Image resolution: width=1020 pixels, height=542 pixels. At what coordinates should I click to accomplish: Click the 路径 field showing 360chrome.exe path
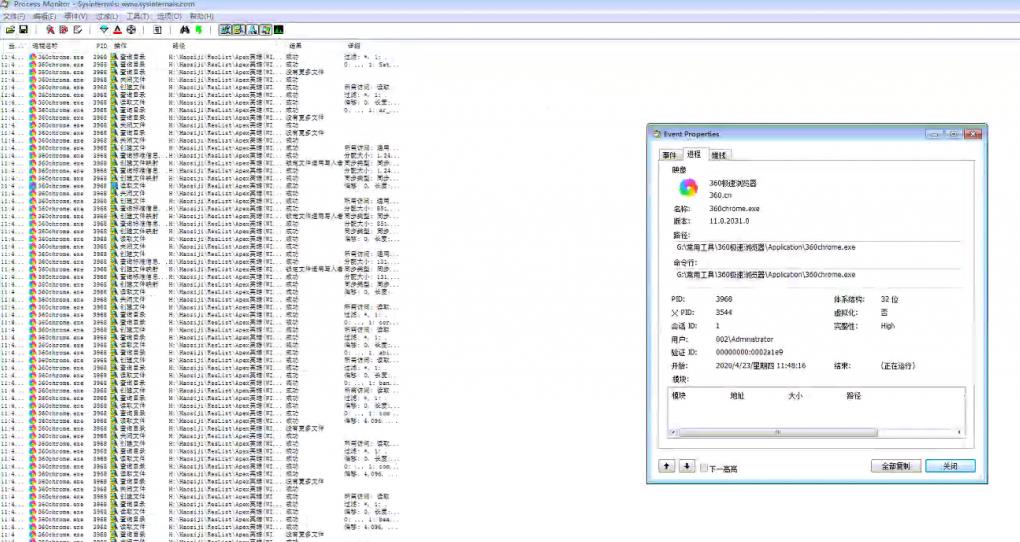(x=818, y=247)
